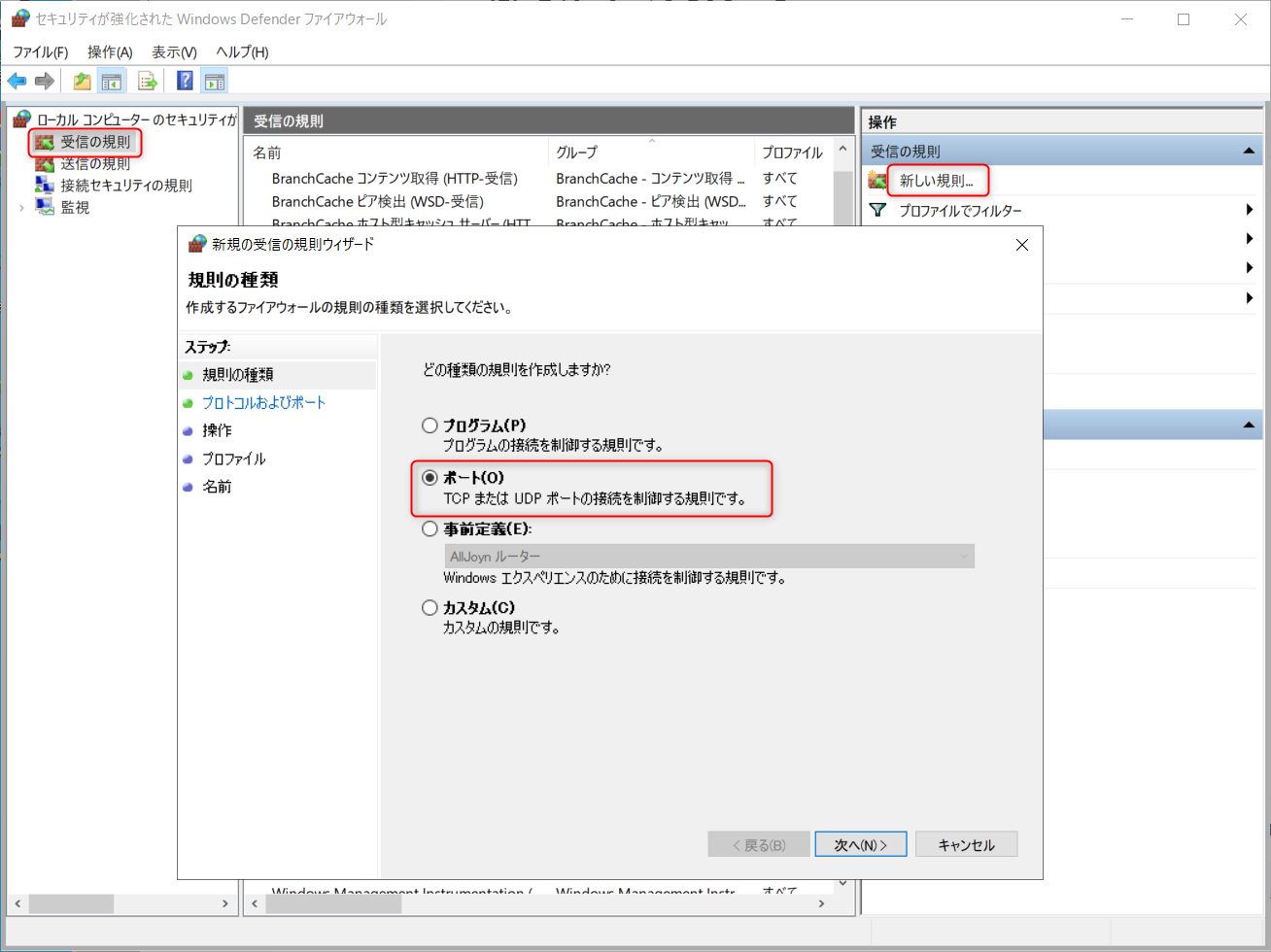The height and width of the screenshot is (952, 1271).
Task: Click the icon beside 送信の規則 in the tree
Action: pyautogui.click(x=45, y=164)
